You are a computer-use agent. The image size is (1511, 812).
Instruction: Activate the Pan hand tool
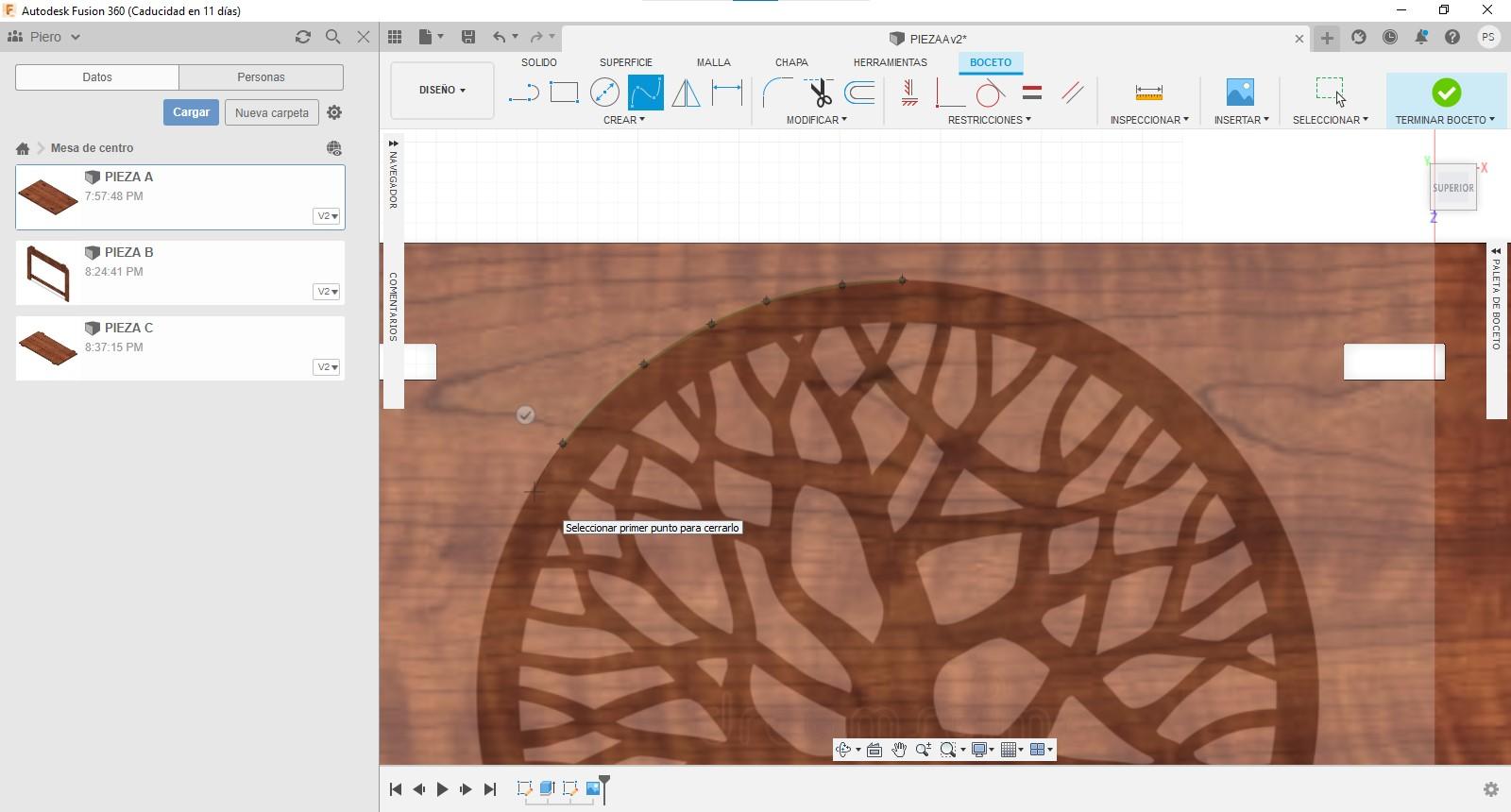click(899, 750)
